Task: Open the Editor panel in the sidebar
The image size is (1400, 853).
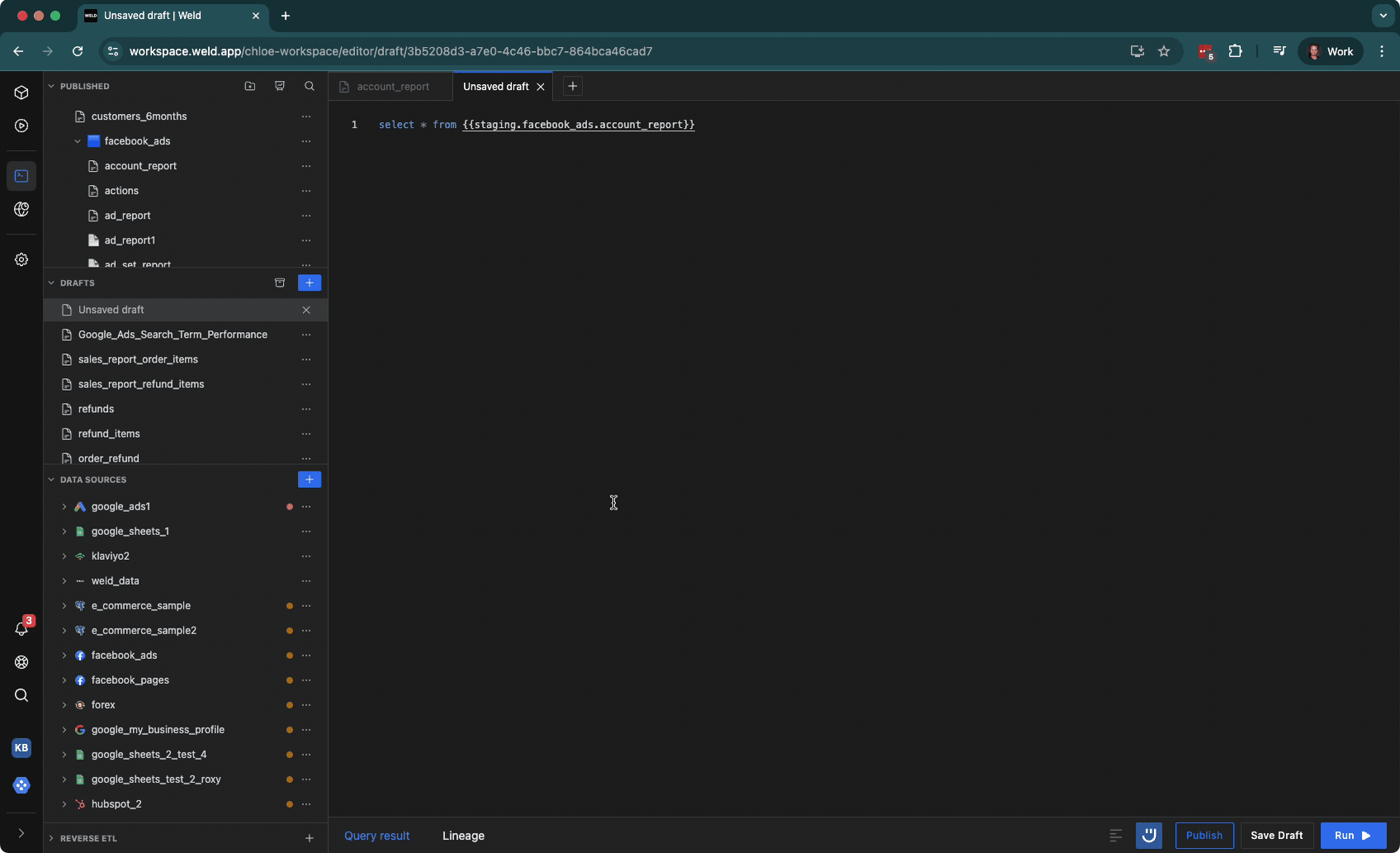Action: tap(21, 175)
